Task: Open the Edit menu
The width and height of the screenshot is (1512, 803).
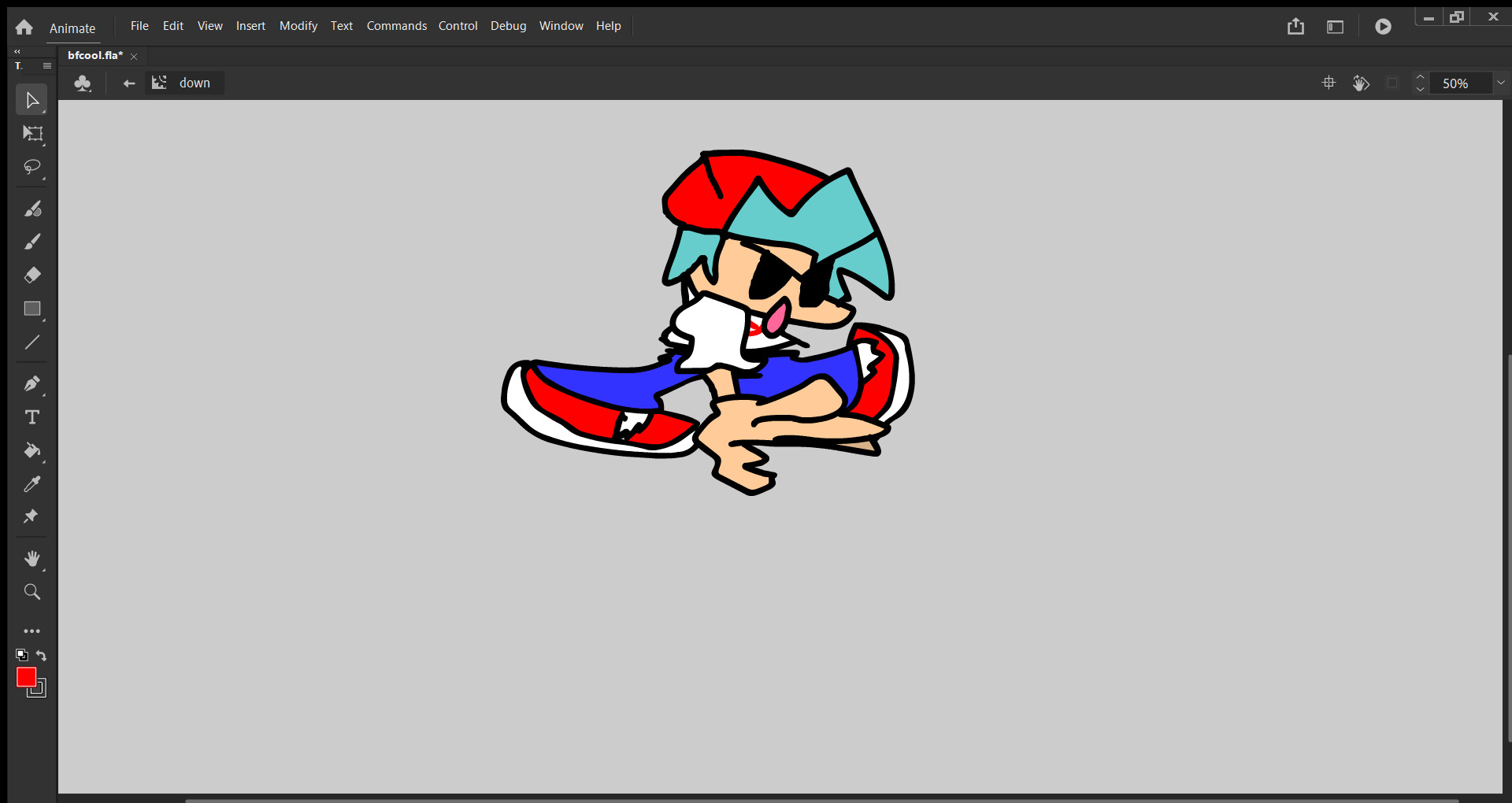Action: click(x=172, y=26)
